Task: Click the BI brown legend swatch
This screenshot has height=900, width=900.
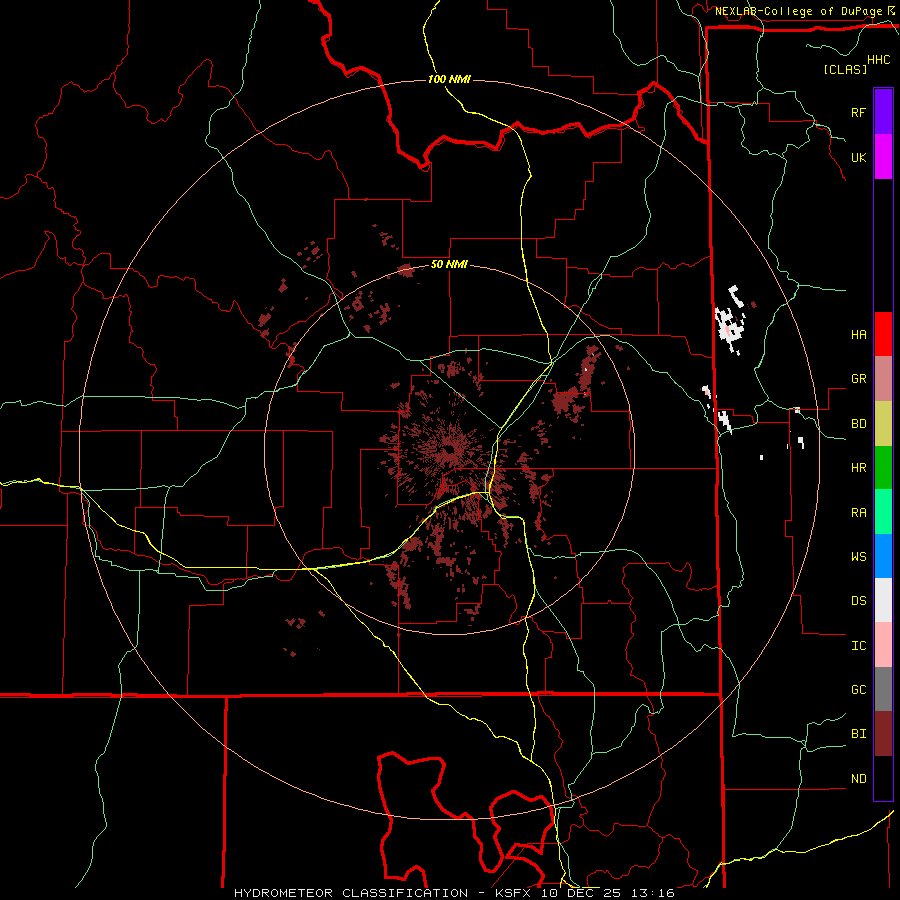Action: pyautogui.click(x=883, y=734)
